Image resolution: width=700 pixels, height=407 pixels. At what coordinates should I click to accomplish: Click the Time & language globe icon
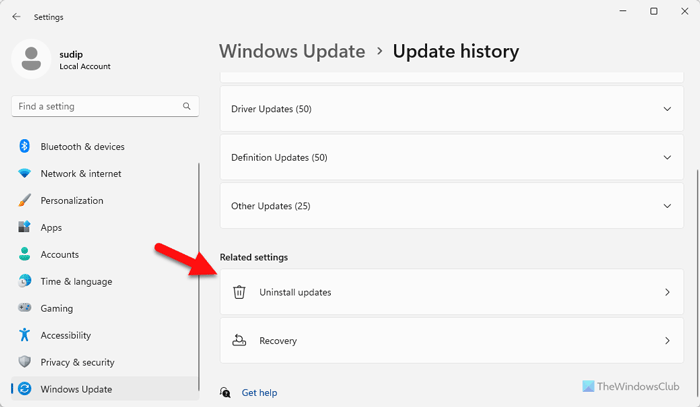pyautogui.click(x=25, y=281)
